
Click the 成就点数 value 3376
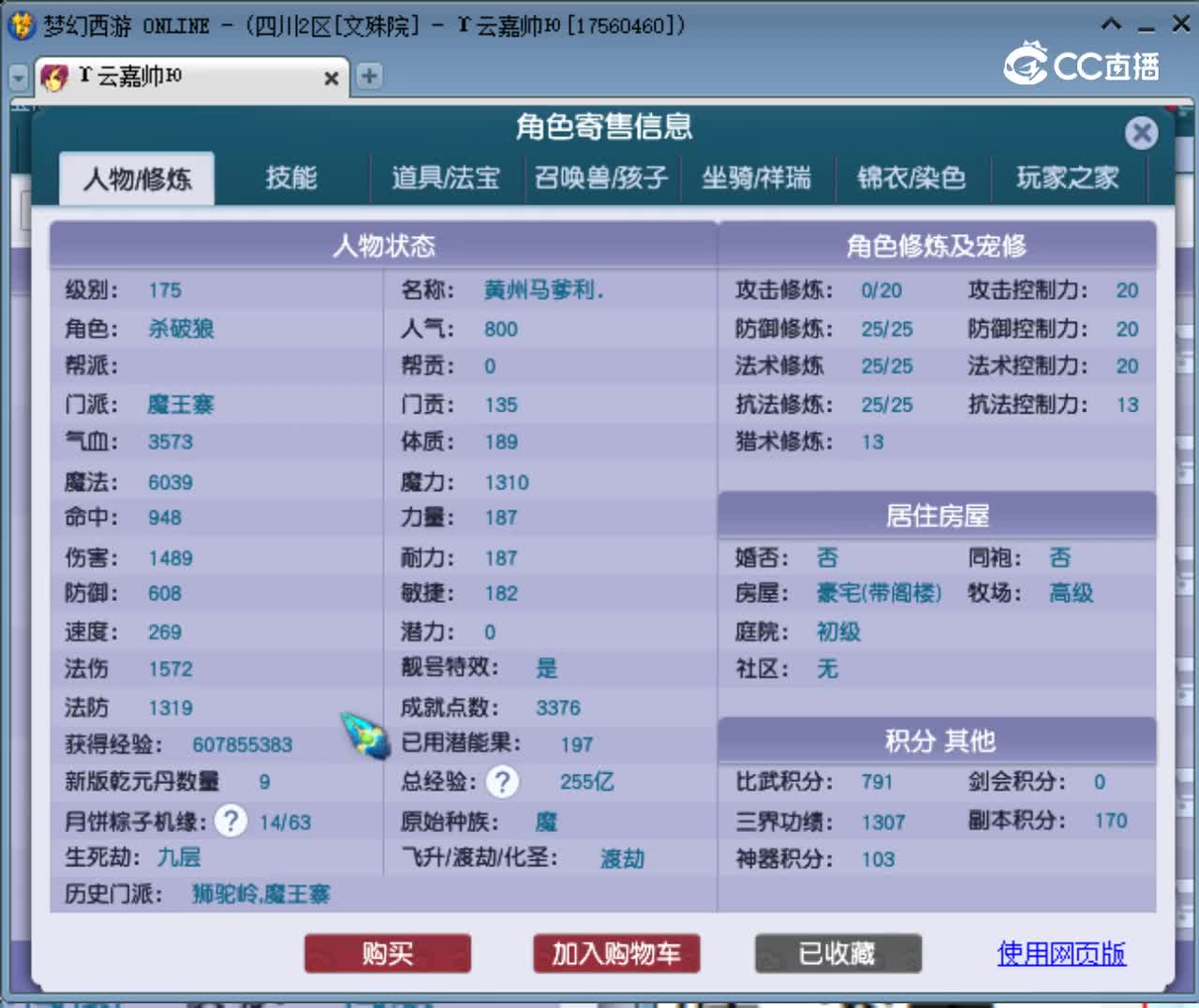point(558,707)
